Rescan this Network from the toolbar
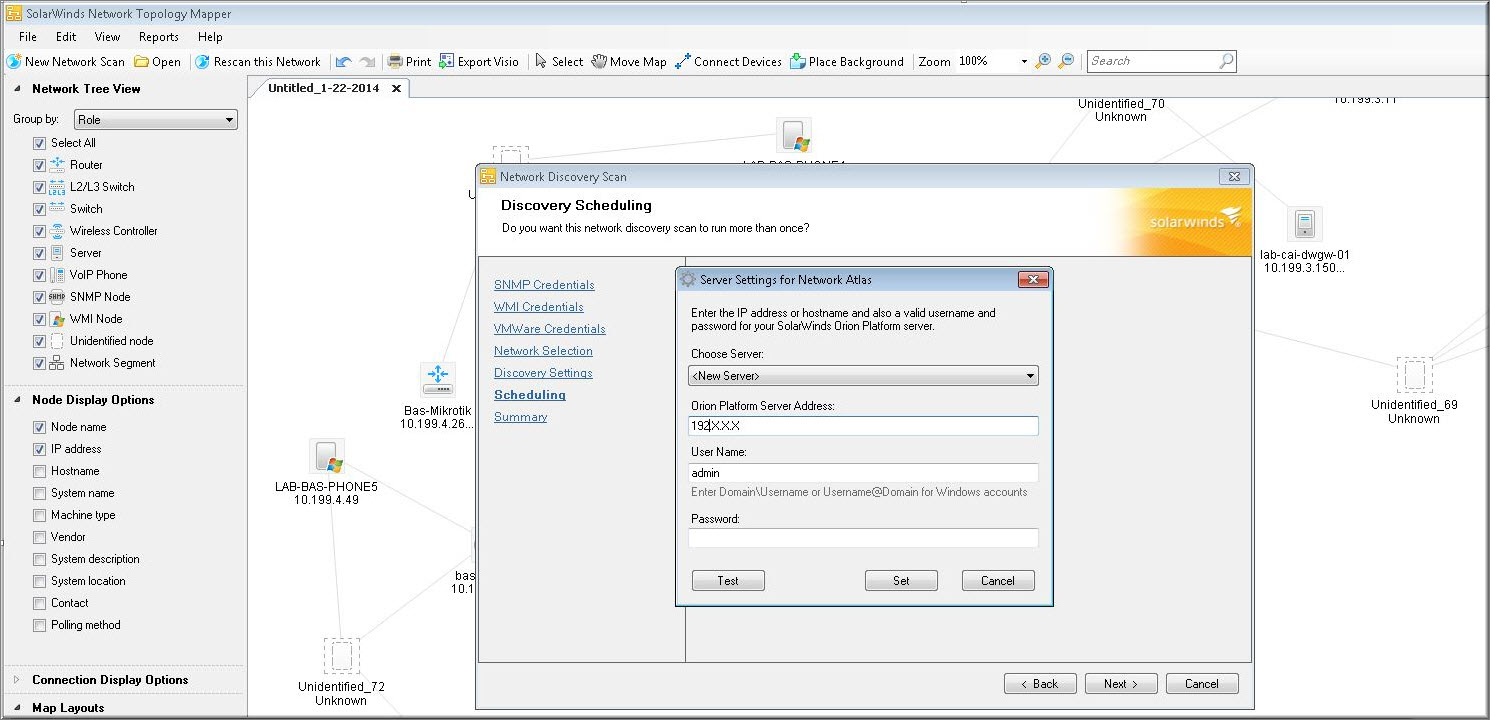Image resolution: width=1490 pixels, height=720 pixels. click(x=258, y=61)
